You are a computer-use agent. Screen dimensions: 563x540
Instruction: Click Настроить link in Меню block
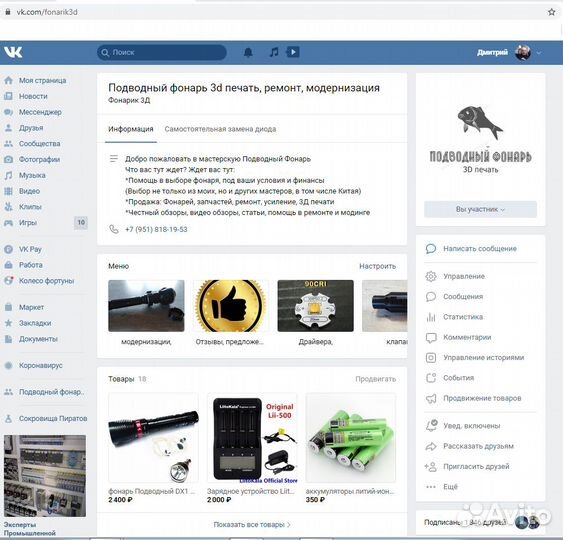tap(377, 266)
